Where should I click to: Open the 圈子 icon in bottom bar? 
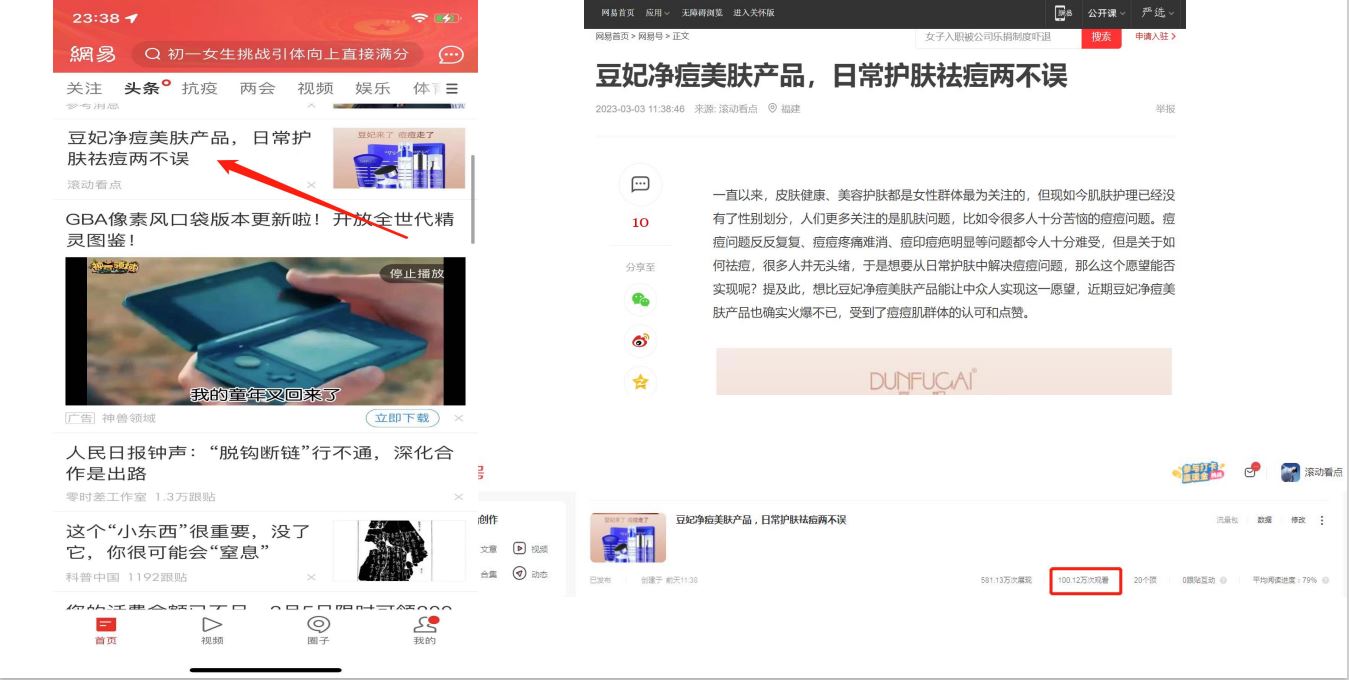click(318, 627)
